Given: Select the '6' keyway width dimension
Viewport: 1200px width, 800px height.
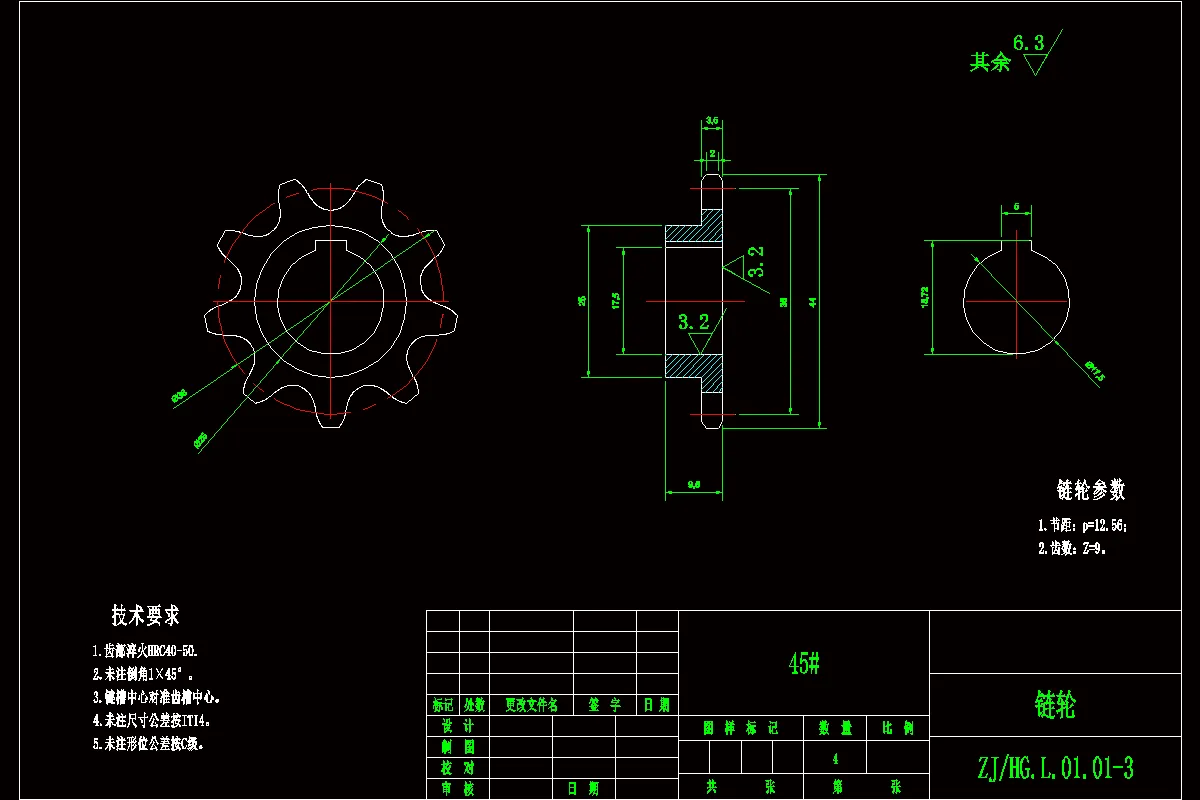Looking at the screenshot, I should pyautogui.click(x=1017, y=207).
